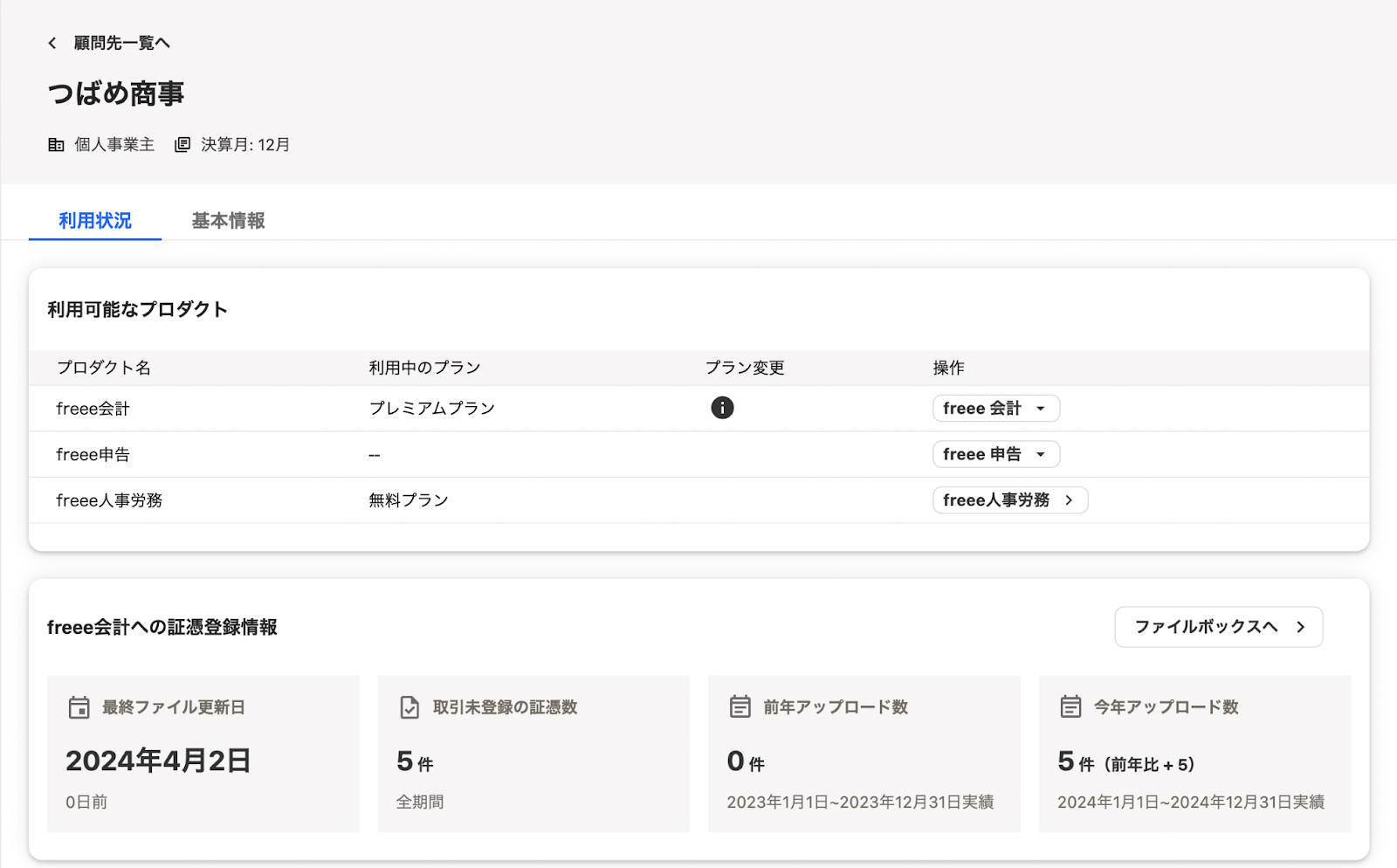Switch to the 基本情報 tab
The image size is (1397, 868).
228,221
